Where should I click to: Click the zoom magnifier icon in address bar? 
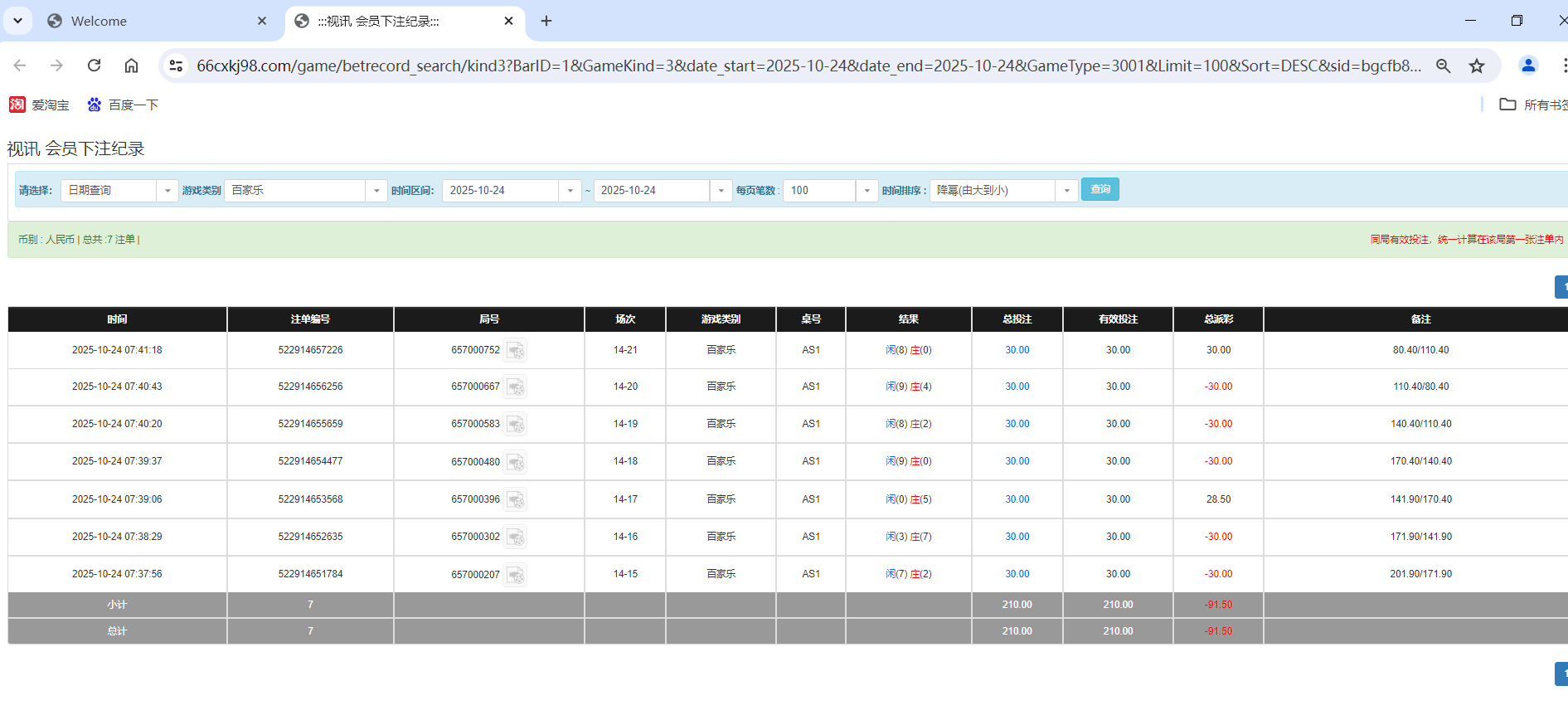[1443, 66]
